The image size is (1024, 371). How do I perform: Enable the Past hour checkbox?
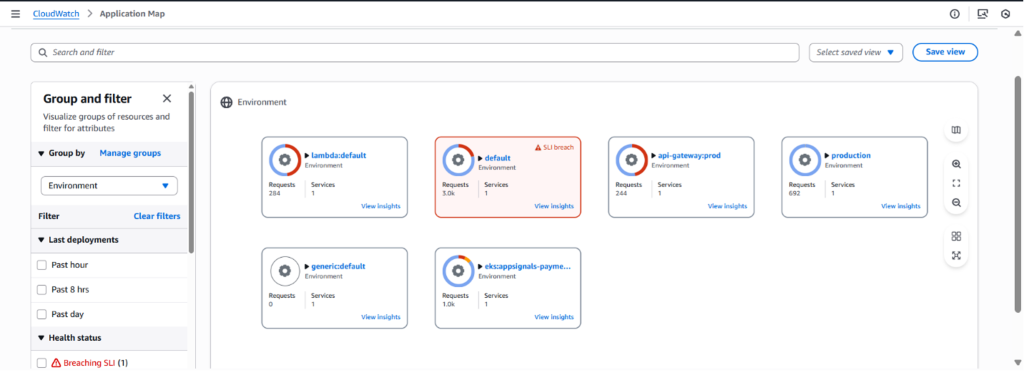pos(42,265)
